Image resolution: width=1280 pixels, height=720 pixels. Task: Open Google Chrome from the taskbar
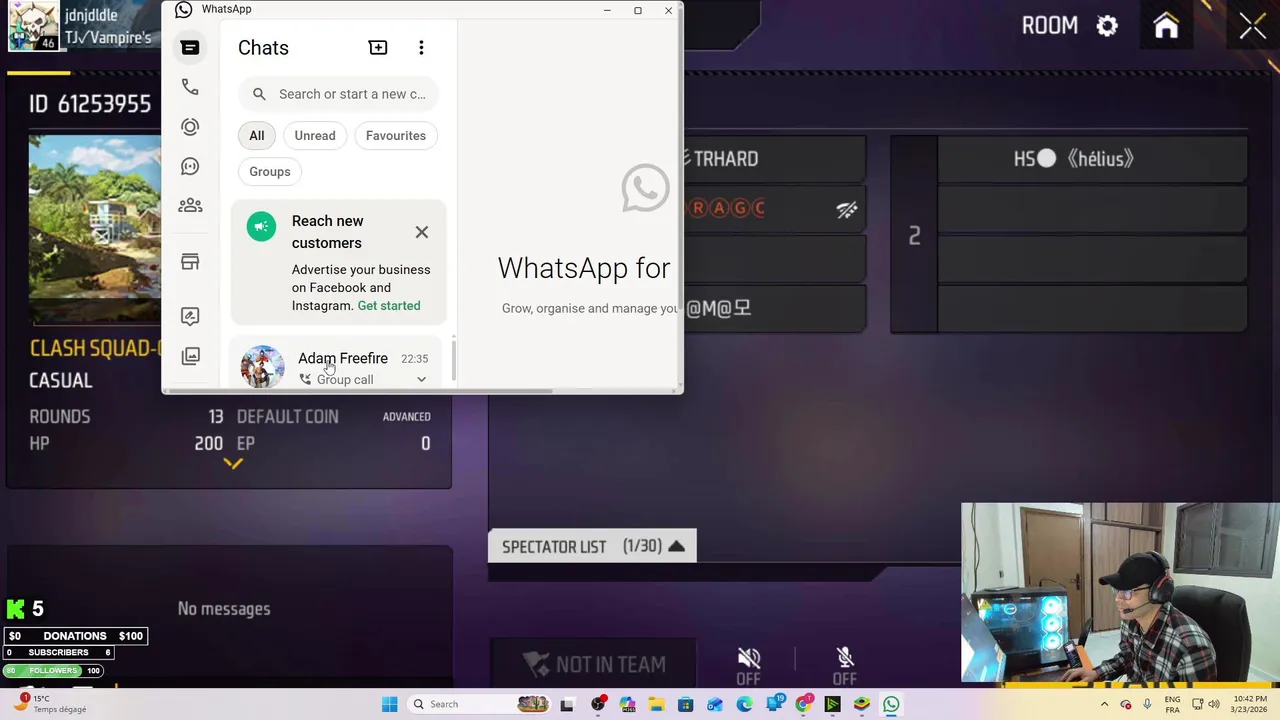[x=803, y=704]
